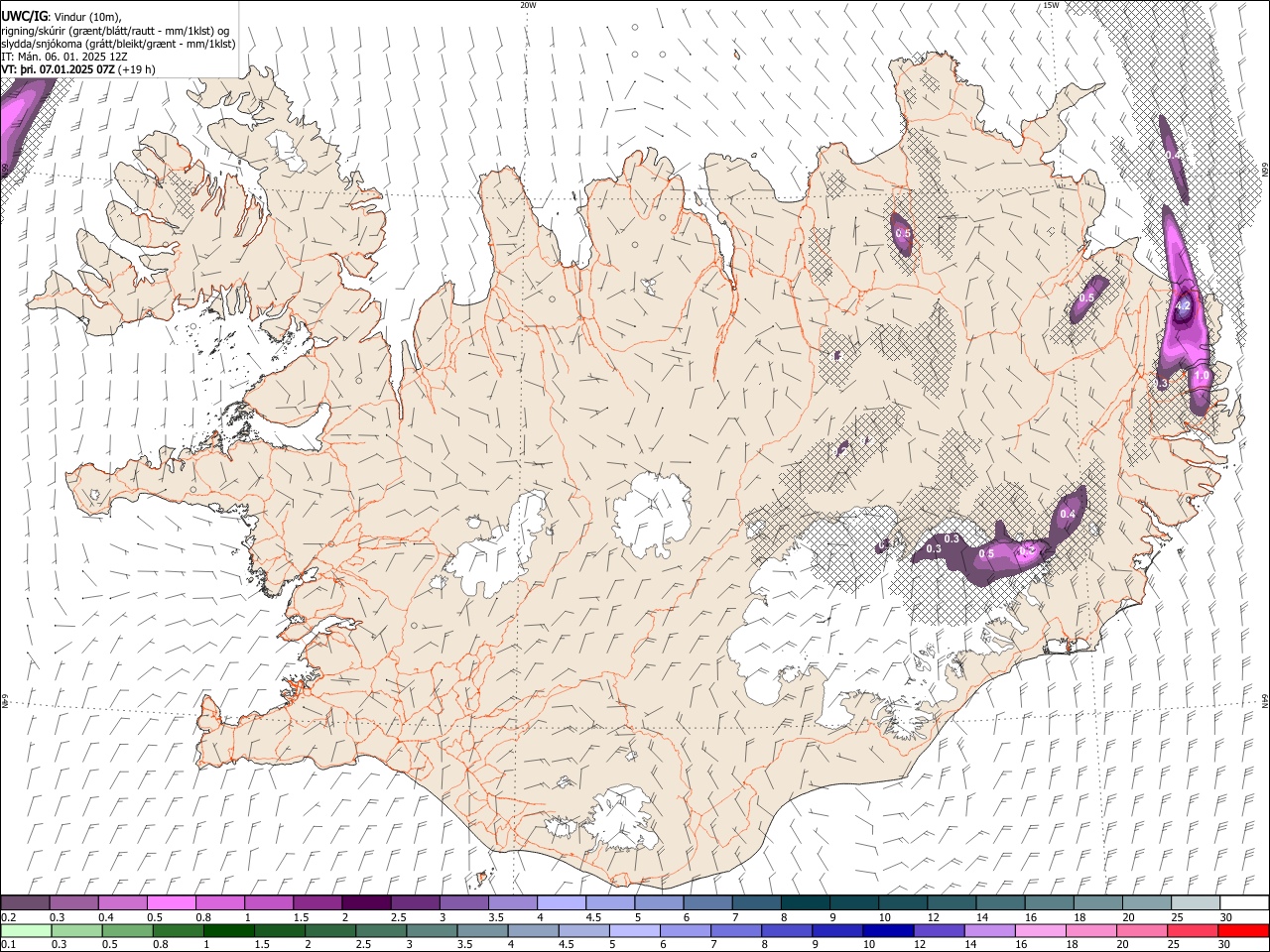Viewport: 1270px width, 952px height.
Task: Pick the upper legend swatch for 1–1.5
Action: pyautogui.click(x=270, y=903)
